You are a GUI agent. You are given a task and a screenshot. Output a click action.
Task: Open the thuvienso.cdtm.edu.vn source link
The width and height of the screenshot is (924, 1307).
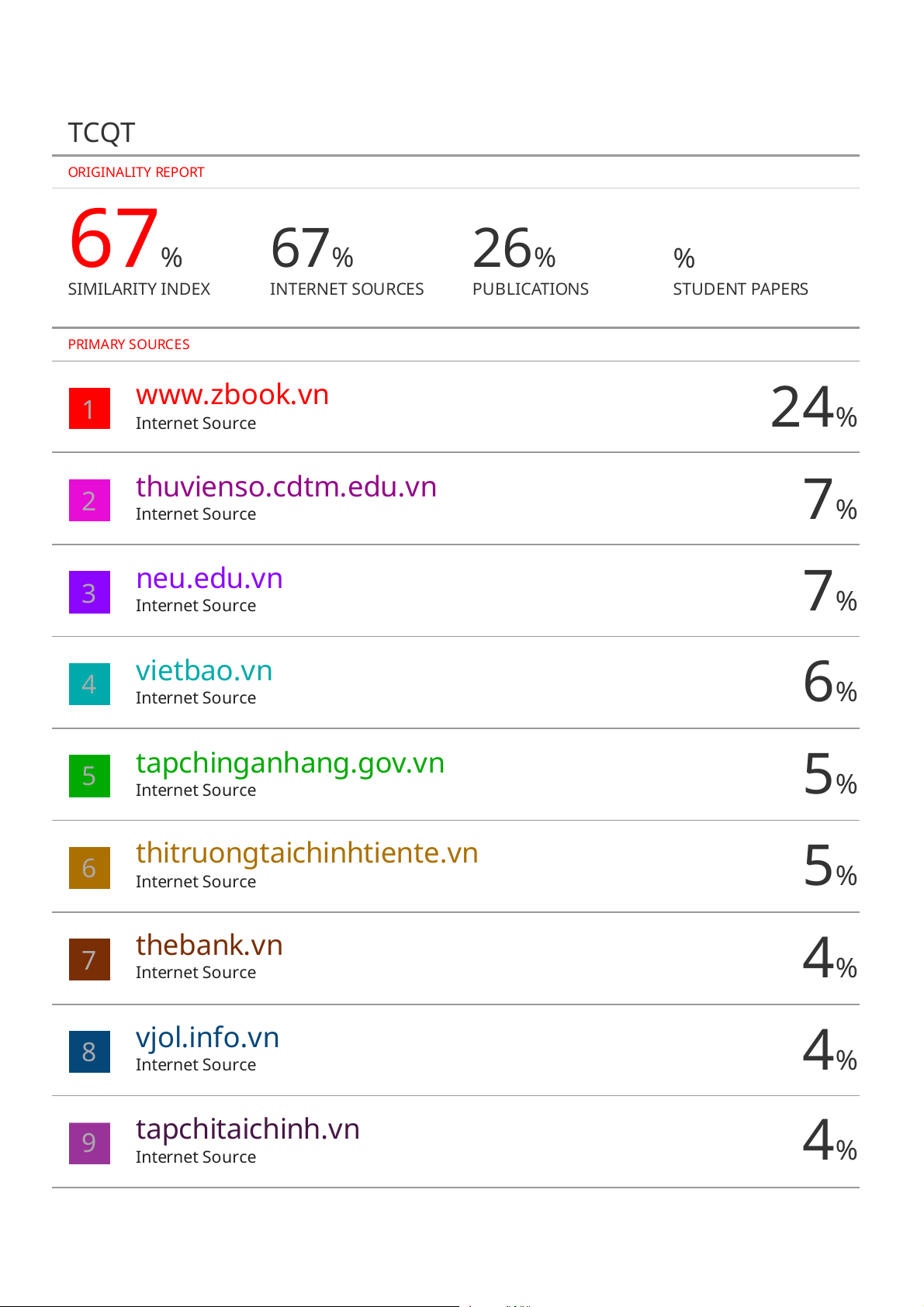pos(286,486)
